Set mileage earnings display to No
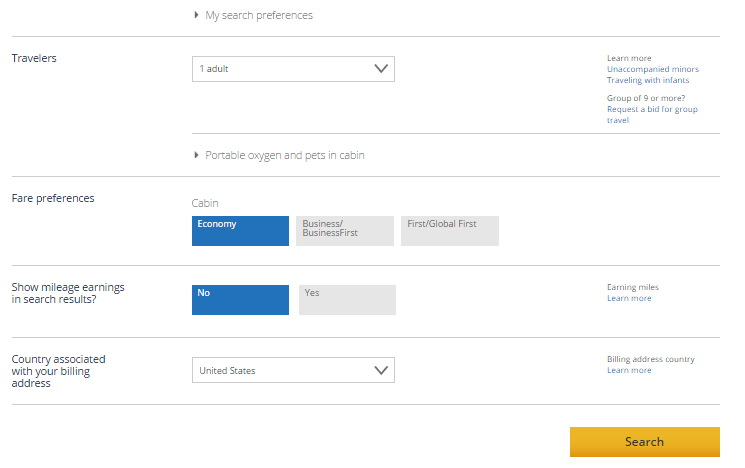745x468 pixels. (240, 300)
